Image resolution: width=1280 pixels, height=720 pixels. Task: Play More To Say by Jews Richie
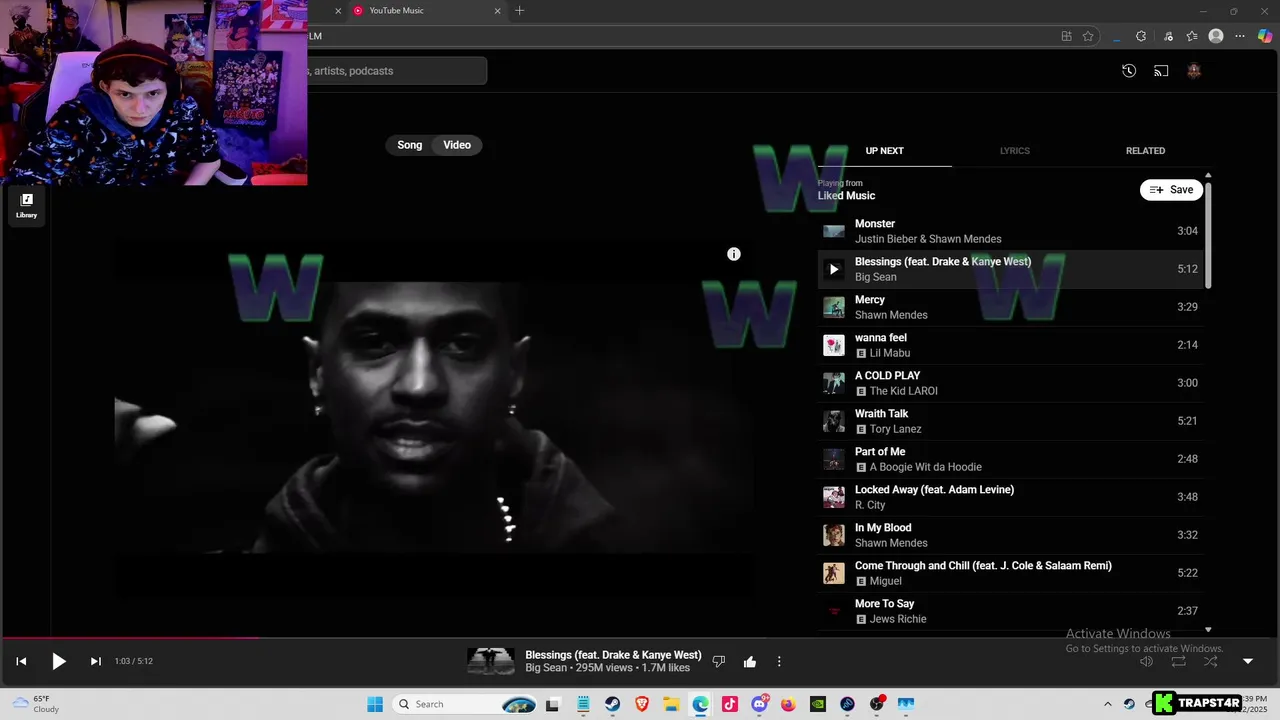[x=1010, y=611]
